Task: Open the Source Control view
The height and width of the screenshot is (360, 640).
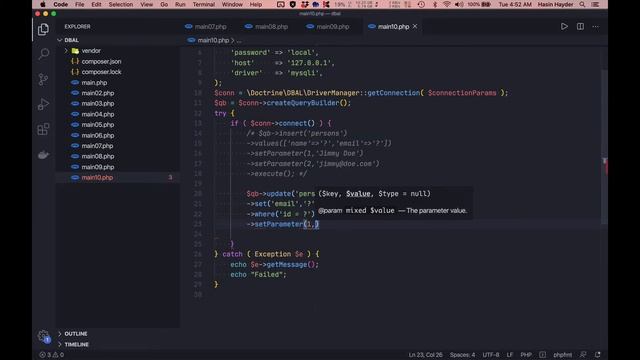Action: click(x=43, y=79)
